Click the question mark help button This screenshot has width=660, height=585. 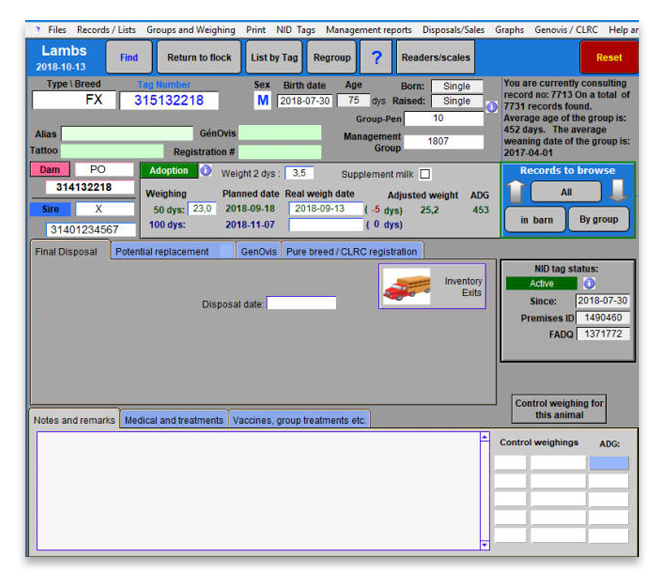(376, 58)
